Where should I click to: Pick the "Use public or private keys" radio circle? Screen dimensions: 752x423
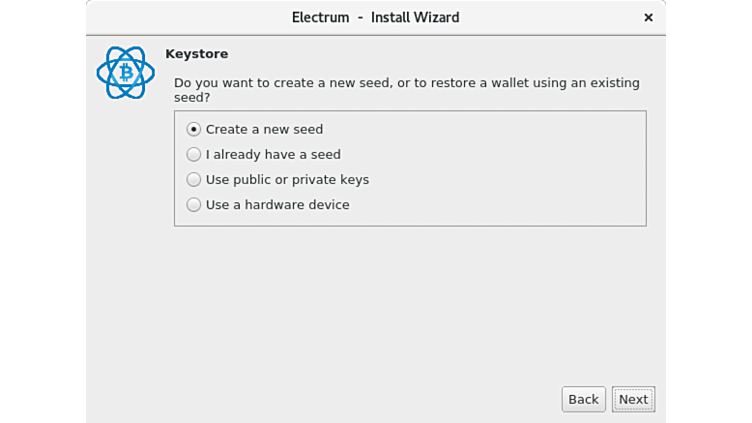pos(194,180)
